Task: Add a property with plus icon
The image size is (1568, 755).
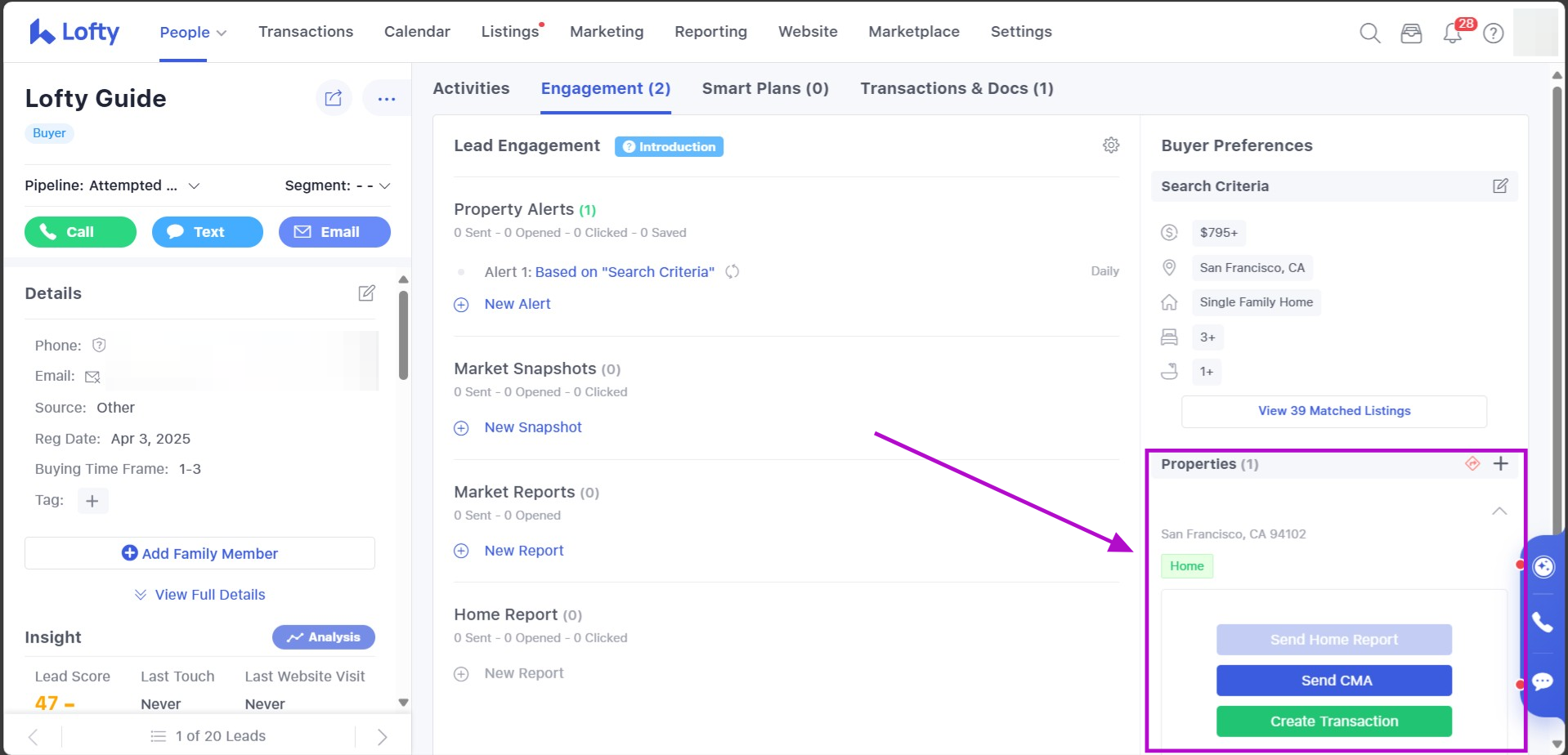Action: coord(1500,464)
